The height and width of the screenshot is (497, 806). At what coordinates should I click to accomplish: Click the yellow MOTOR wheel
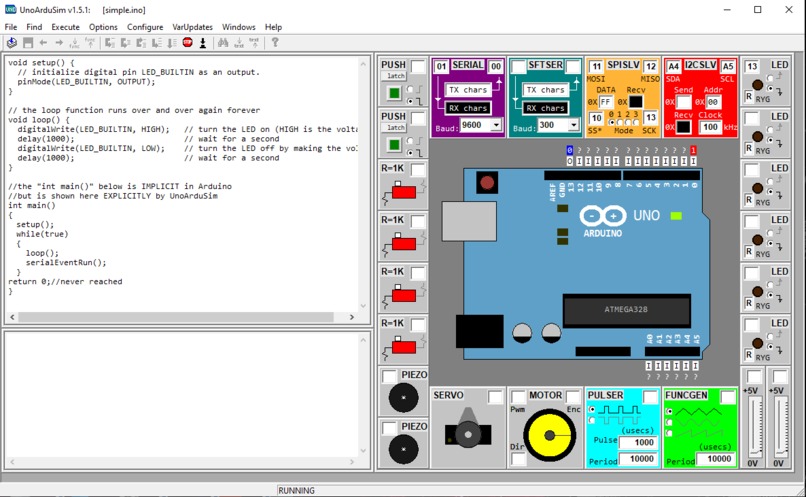[549, 435]
